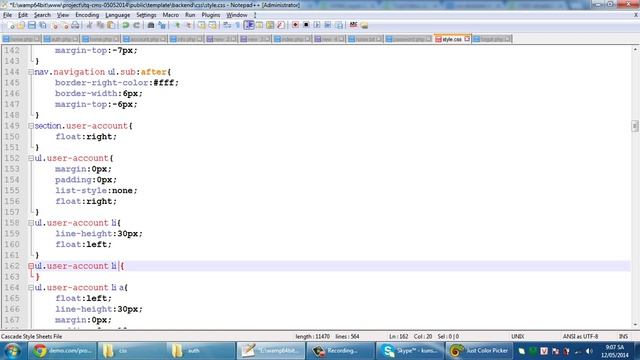Click 'INS' mode in status bar
The height and width of the screenshot is (360, 640).
pyautogui.click(x=623, y=337)
